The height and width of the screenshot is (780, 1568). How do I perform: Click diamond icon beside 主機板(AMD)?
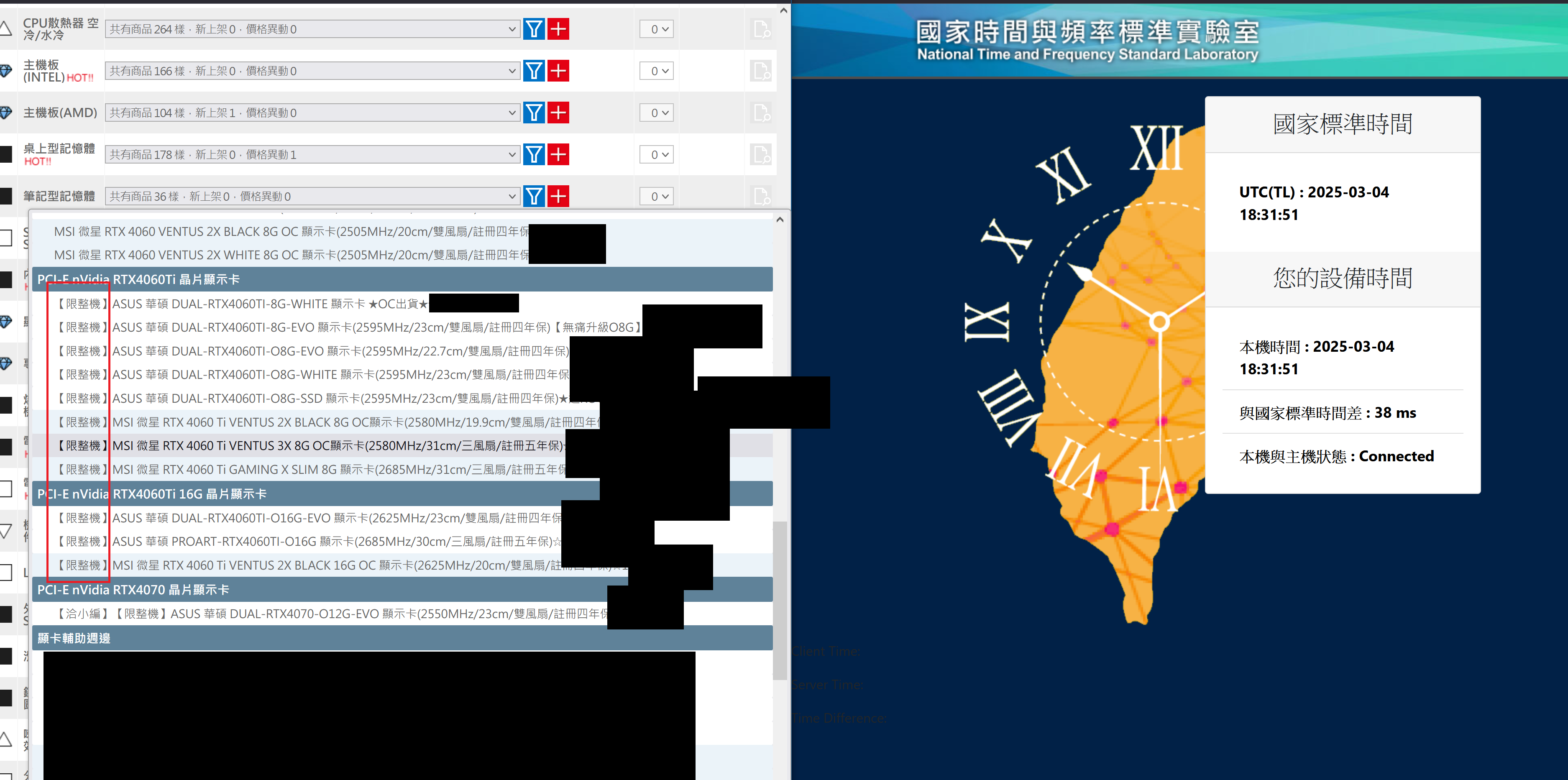[5, 113]
